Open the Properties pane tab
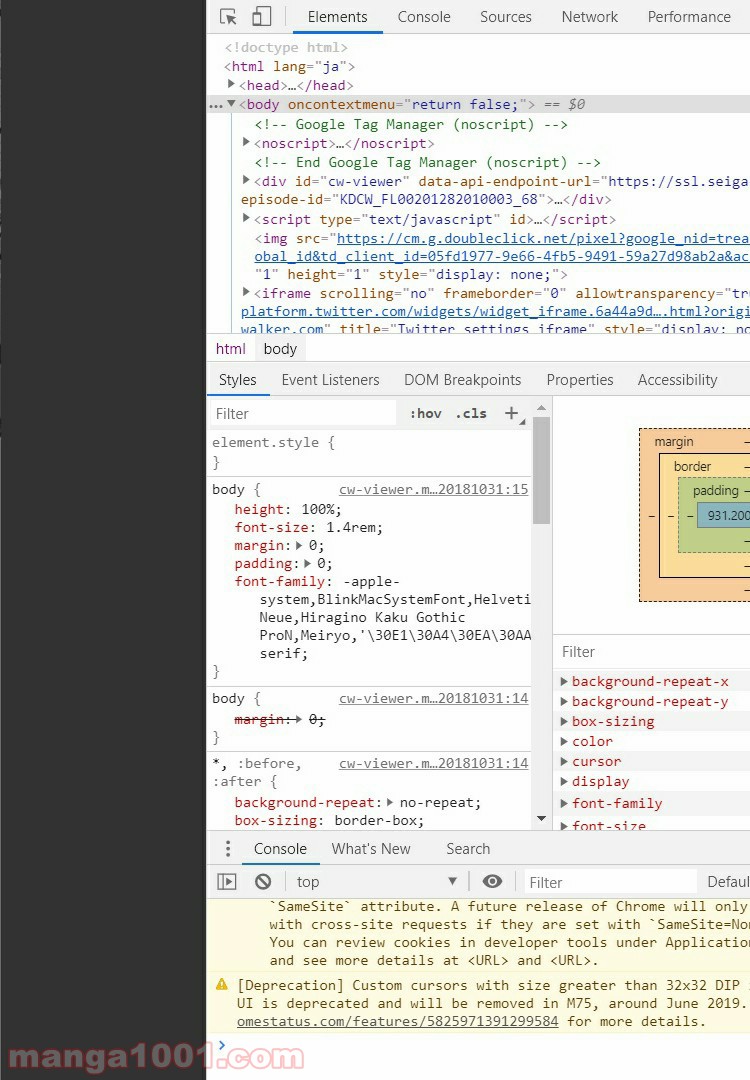 tap(580, 380)
